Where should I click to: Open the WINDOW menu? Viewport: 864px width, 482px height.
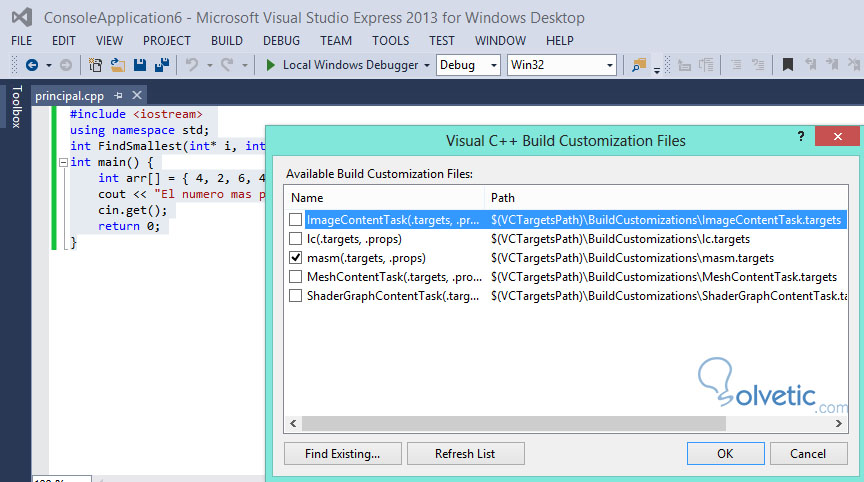500,41
